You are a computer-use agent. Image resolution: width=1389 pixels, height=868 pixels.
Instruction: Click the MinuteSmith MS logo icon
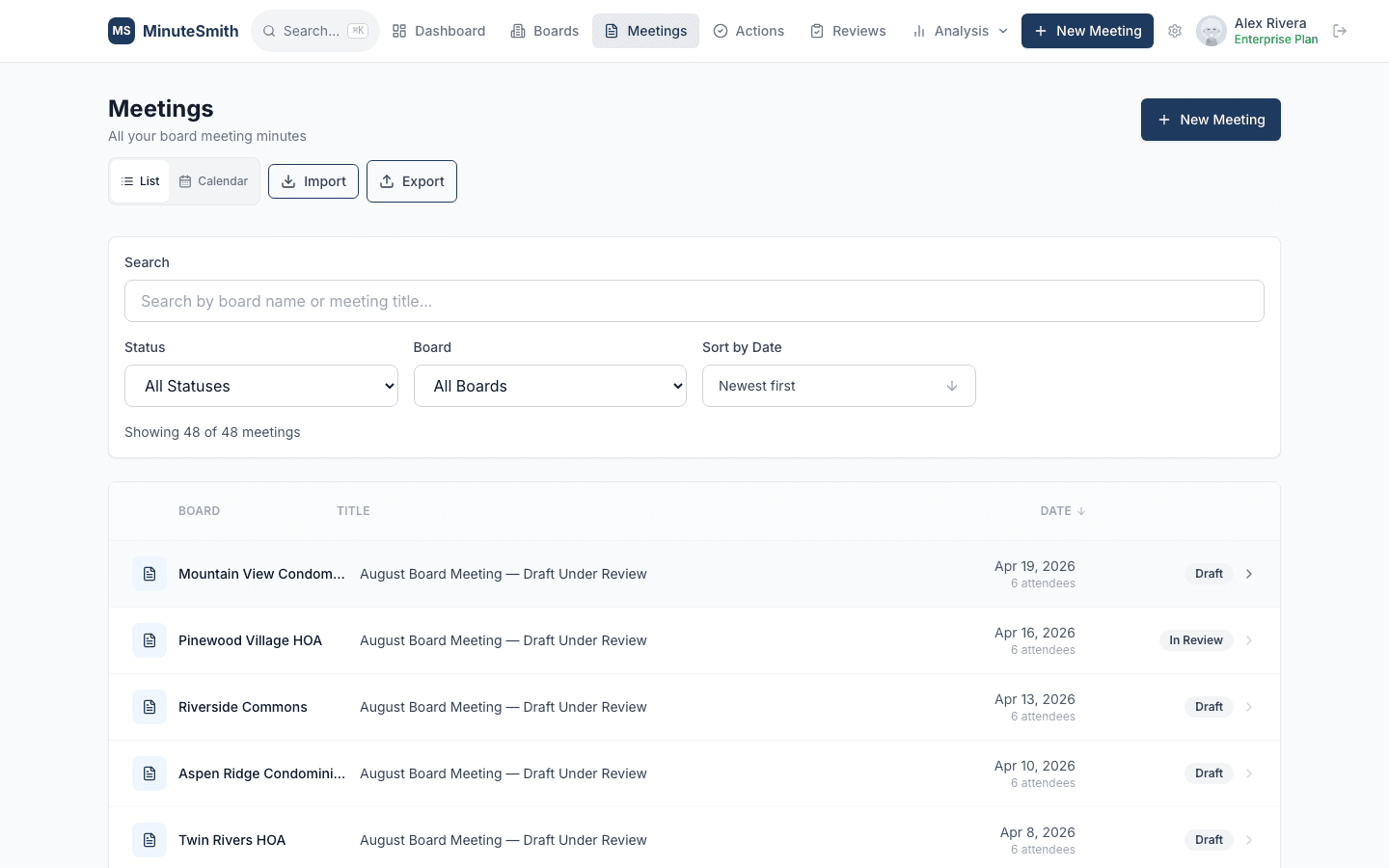122,31
